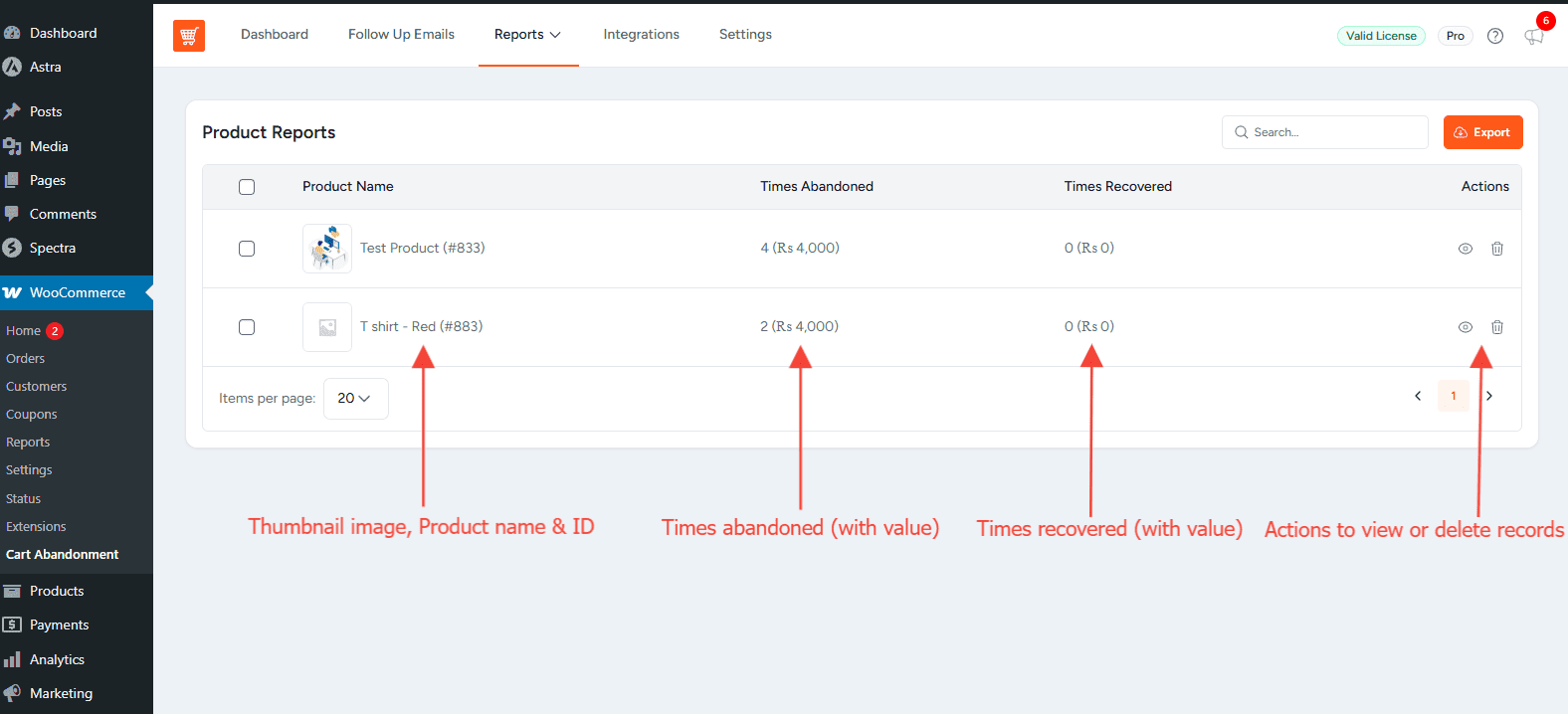The image size is (1568, 714).
Task: Select the T shirt - Red checkbox
Action: coord(247,327)
